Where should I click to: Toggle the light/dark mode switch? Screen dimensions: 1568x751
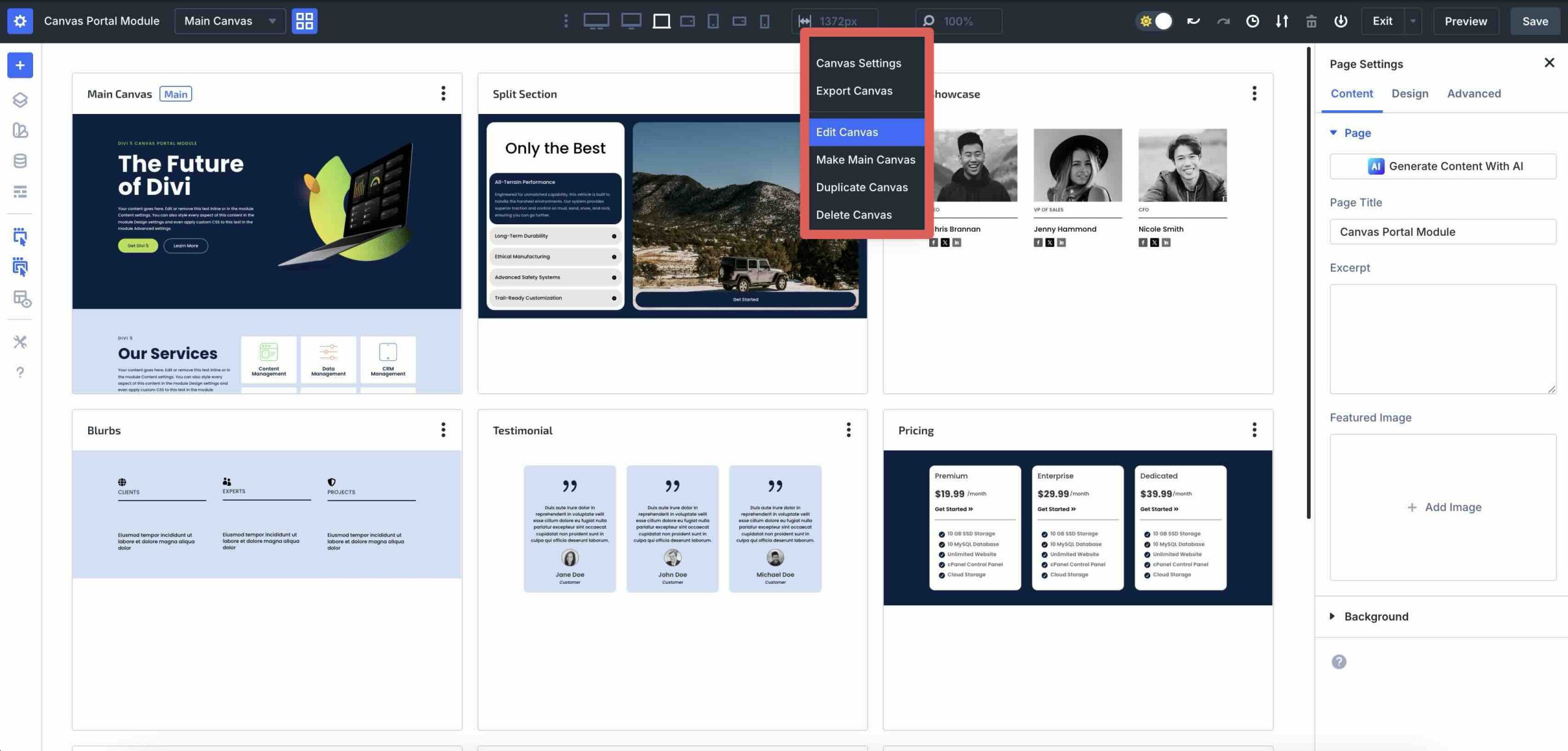coord(1155,21)
